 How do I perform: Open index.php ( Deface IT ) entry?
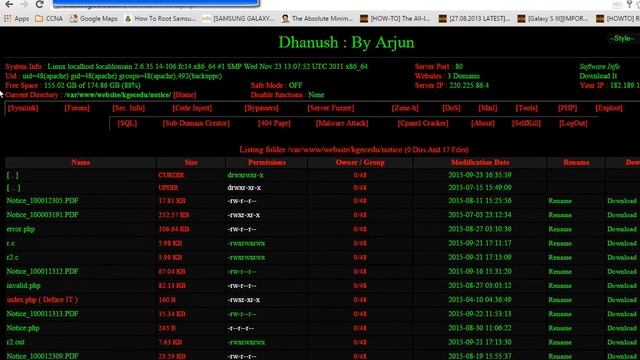(x=42, y=300)
